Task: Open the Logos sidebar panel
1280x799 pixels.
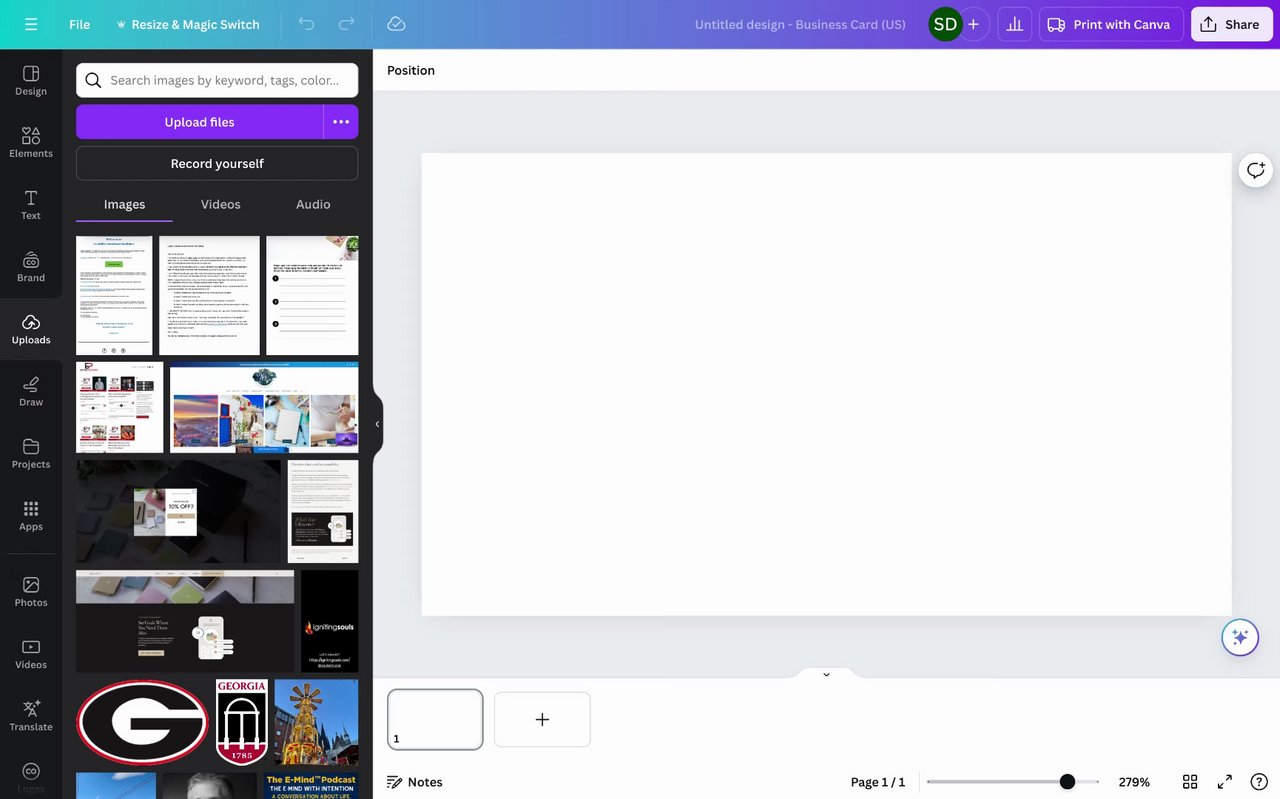Action: point(31,778)
